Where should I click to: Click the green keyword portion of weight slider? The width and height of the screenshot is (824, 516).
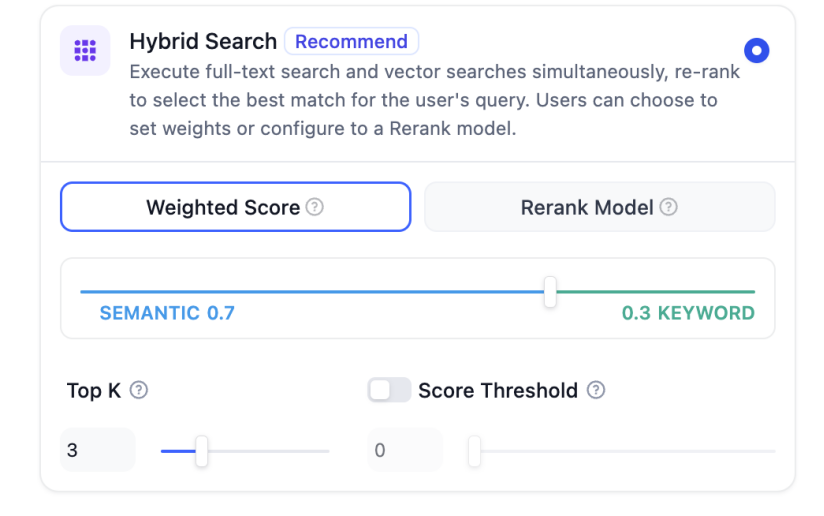pyautogui.click(x=655, y=292)
